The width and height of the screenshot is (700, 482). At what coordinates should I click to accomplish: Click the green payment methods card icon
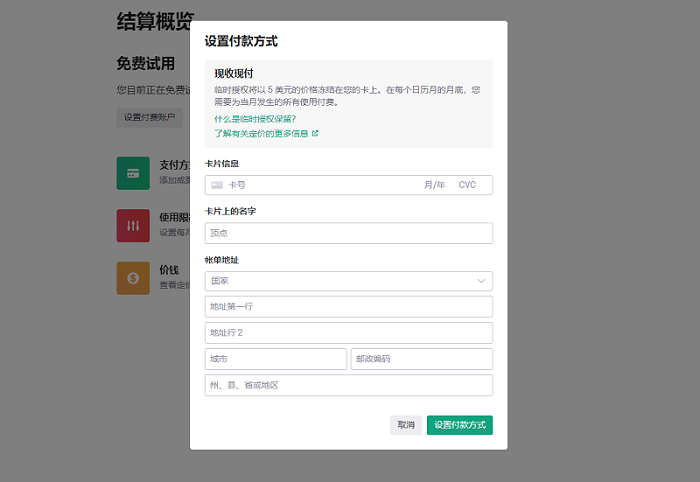(132, 173)
